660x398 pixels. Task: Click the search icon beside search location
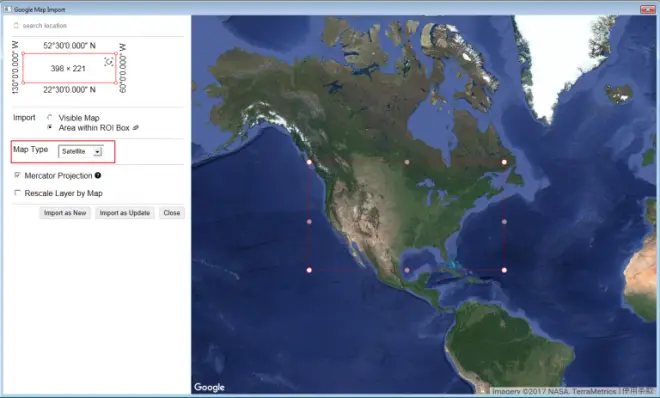click(16, 26)
